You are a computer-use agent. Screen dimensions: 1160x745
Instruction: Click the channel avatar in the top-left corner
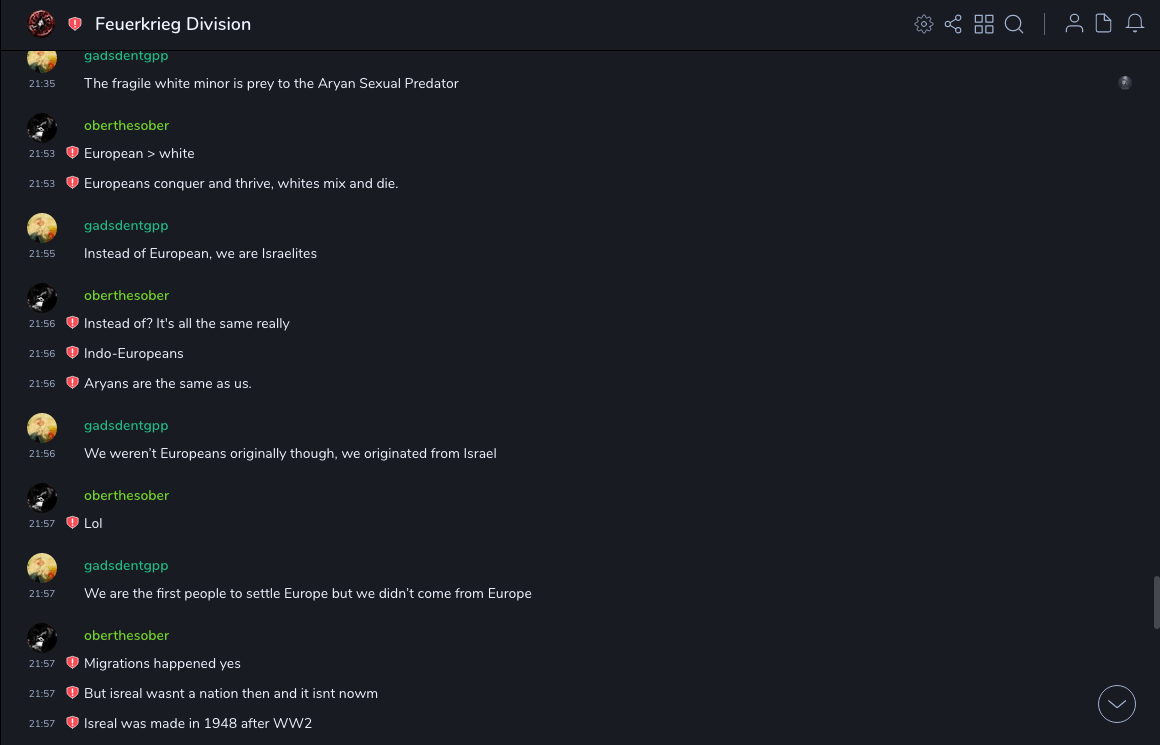41,23
